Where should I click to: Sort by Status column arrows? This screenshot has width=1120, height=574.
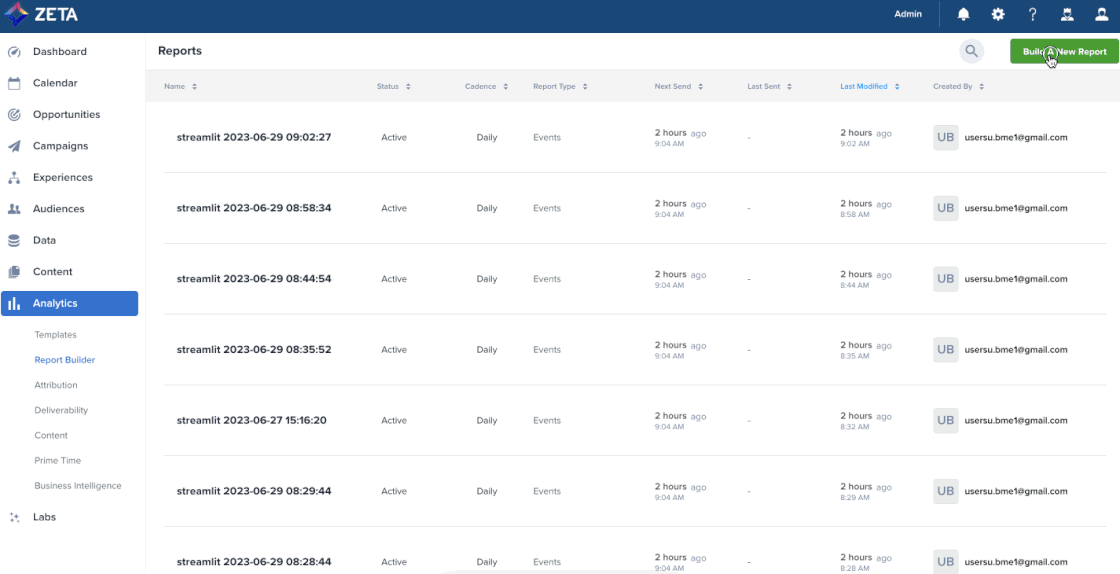point(392,87)
